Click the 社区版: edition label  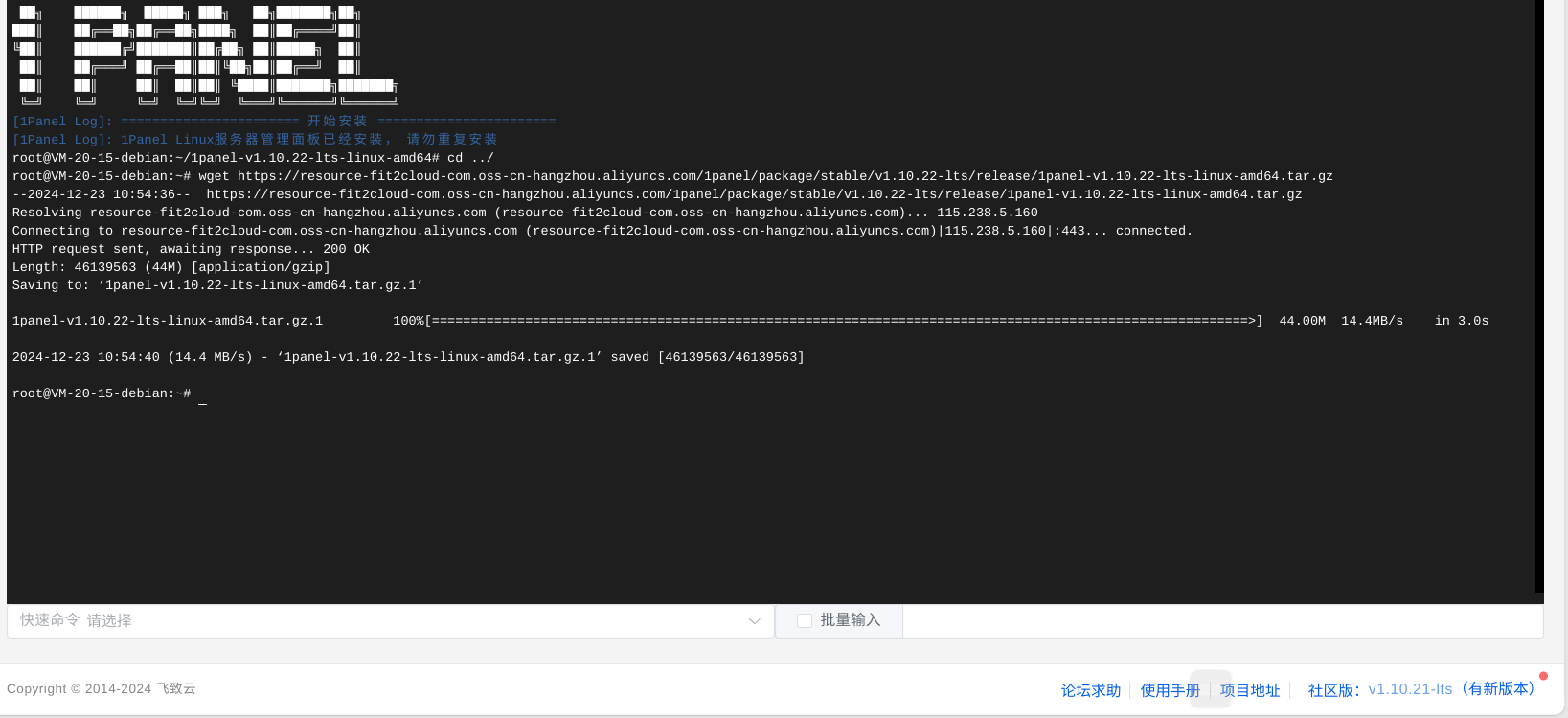1334,690
